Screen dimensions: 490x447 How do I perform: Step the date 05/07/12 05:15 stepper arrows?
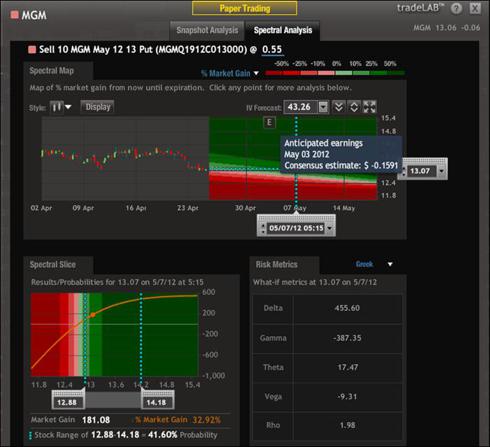[263, 228]
